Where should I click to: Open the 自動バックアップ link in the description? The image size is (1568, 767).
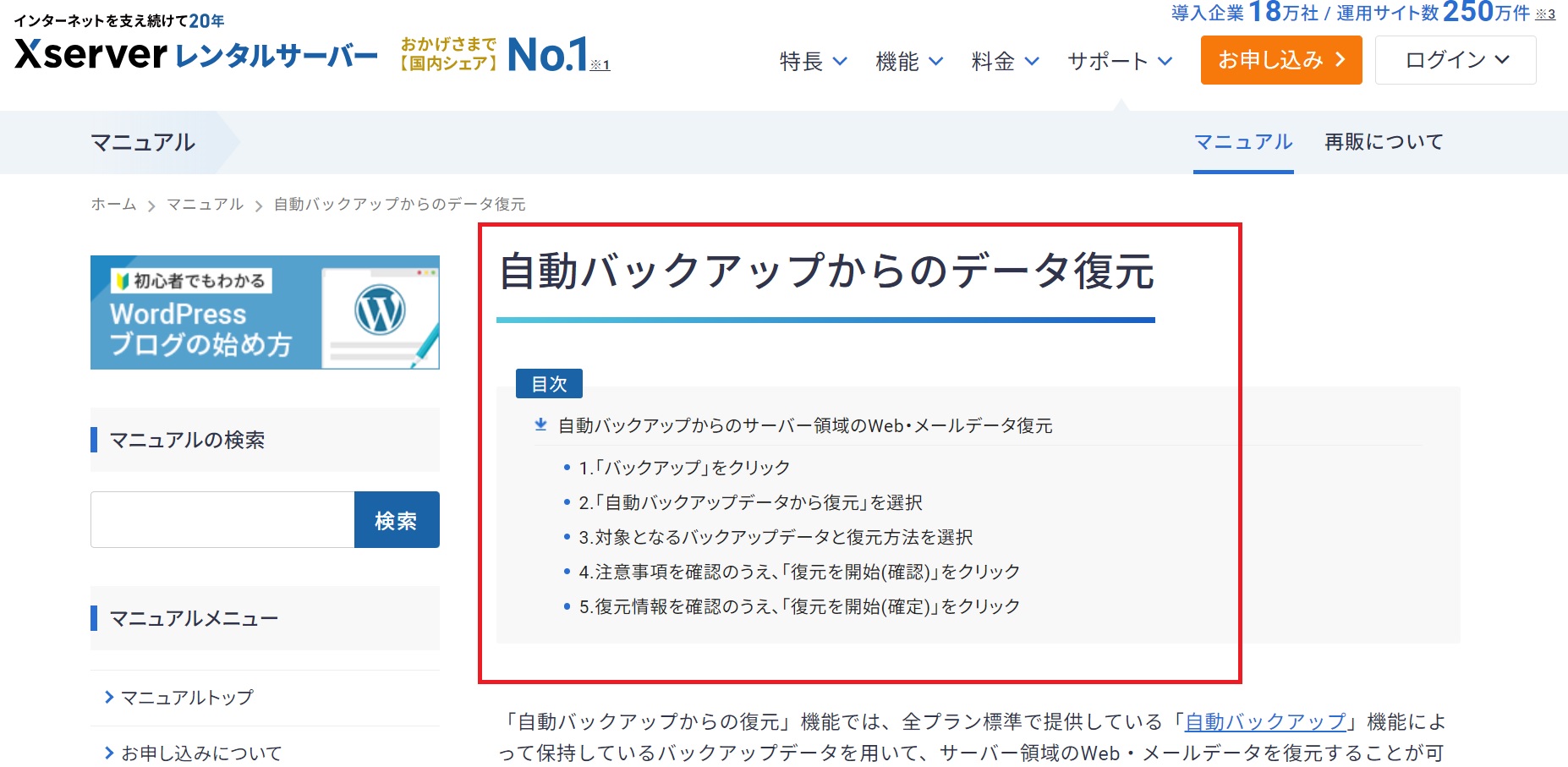point(1264,721)
